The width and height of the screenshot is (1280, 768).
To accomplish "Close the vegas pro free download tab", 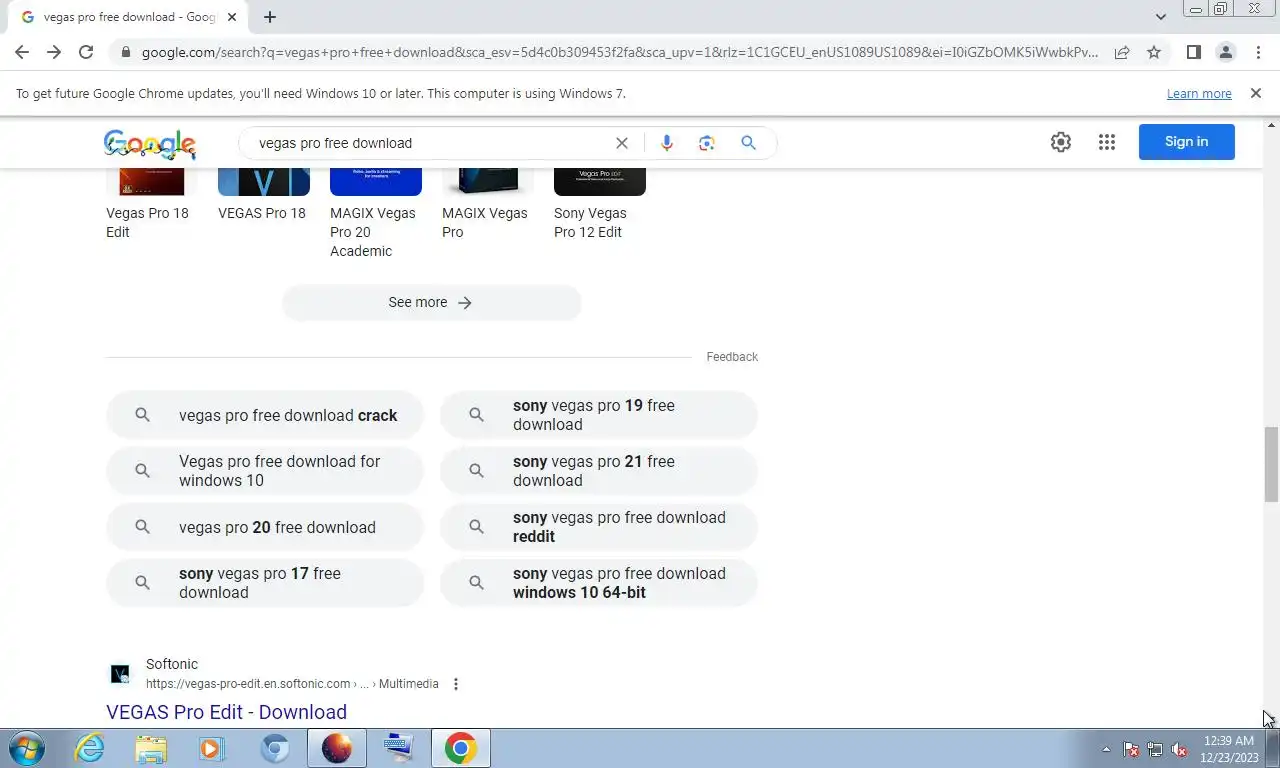I will point(232,17).
